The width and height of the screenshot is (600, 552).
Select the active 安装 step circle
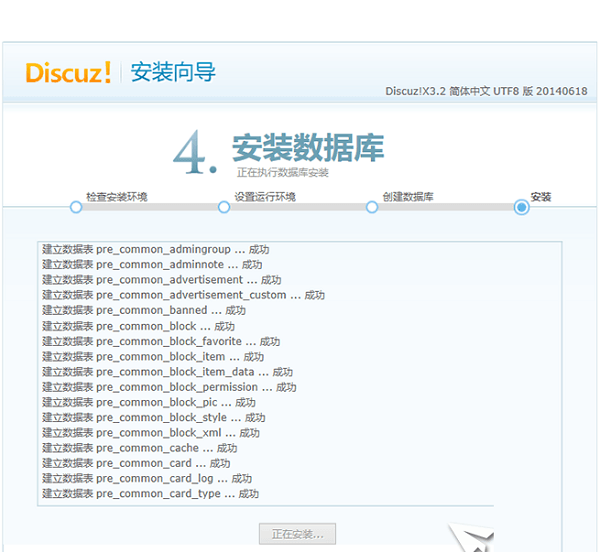coord(521,207)
